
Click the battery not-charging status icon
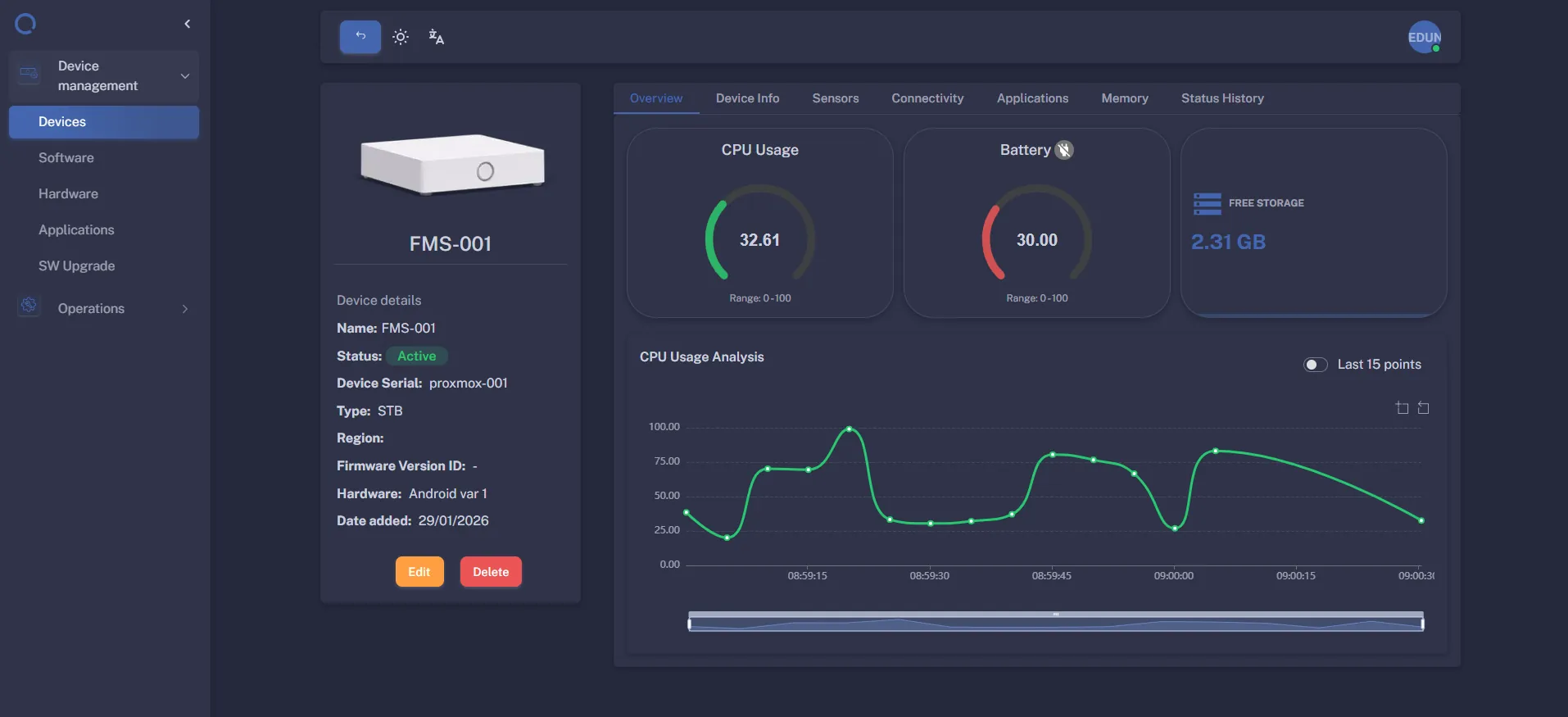click(x=1064, y=150)
